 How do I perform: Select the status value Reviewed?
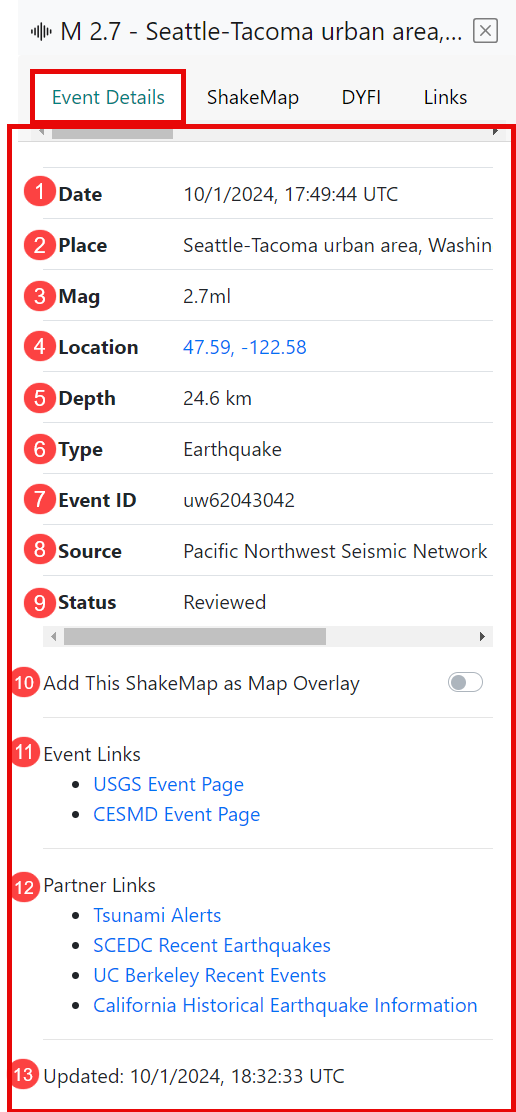coord(225,603)
